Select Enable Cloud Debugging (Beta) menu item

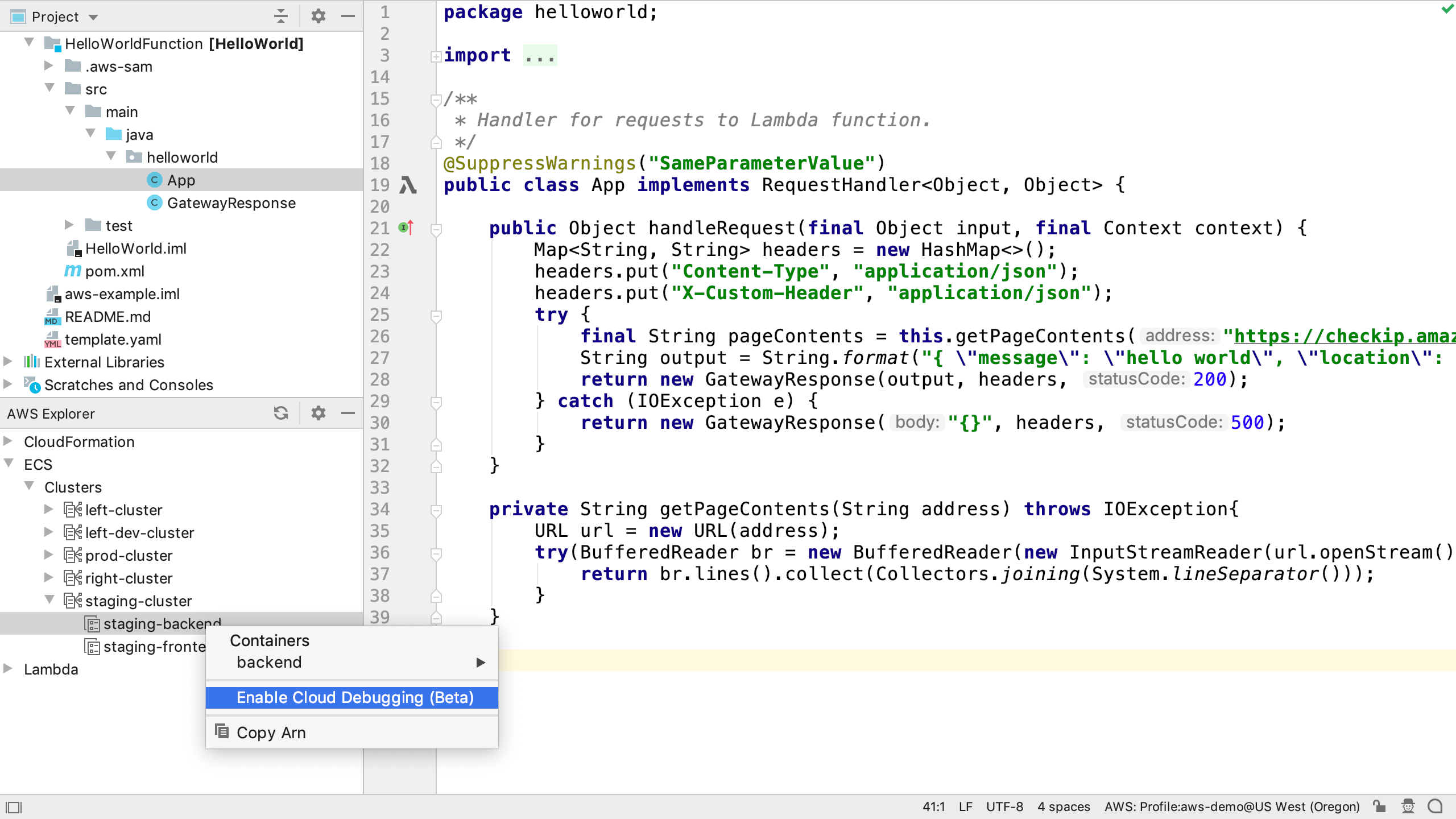tap(354, 697)
